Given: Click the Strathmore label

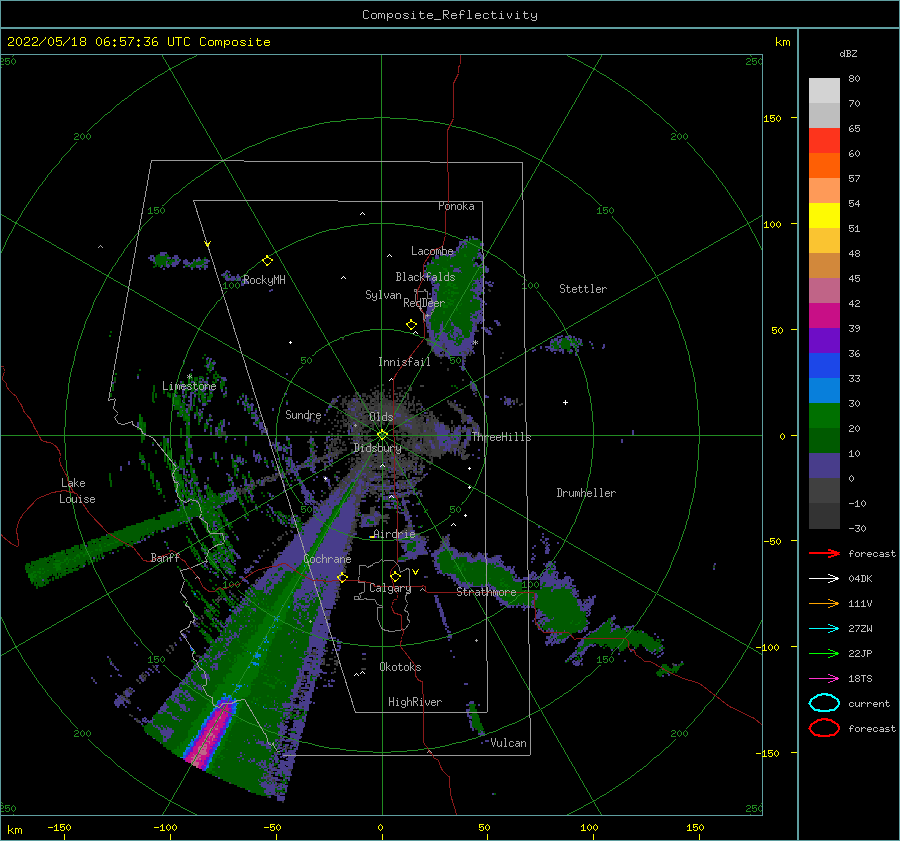Looking at the screenshot, I should [486, 592].
